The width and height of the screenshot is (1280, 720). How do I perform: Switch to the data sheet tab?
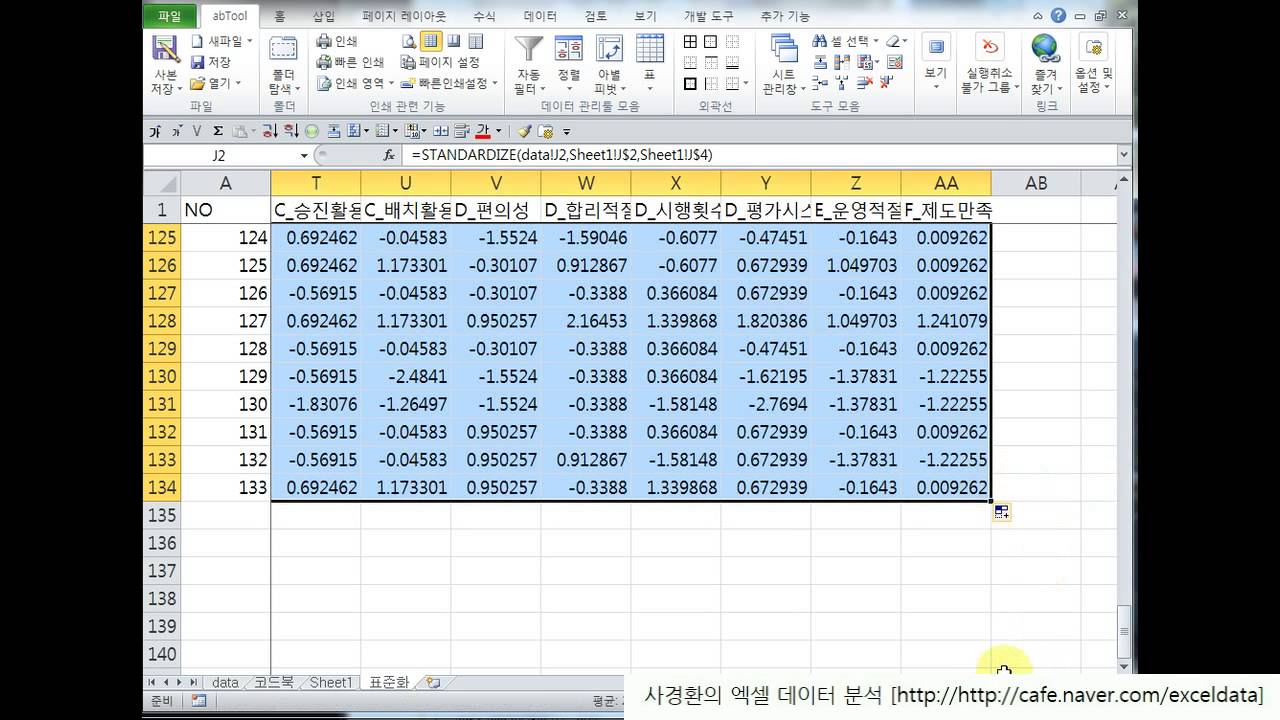coord(225,683)
